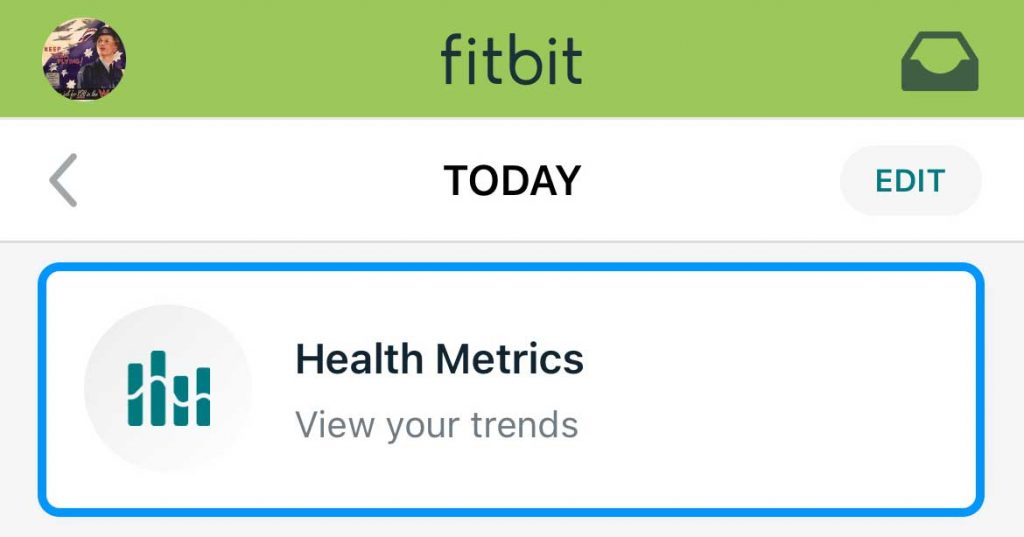Click the fitbit logo in the header
Screen dimensions: 1024x537
(511, 61)
